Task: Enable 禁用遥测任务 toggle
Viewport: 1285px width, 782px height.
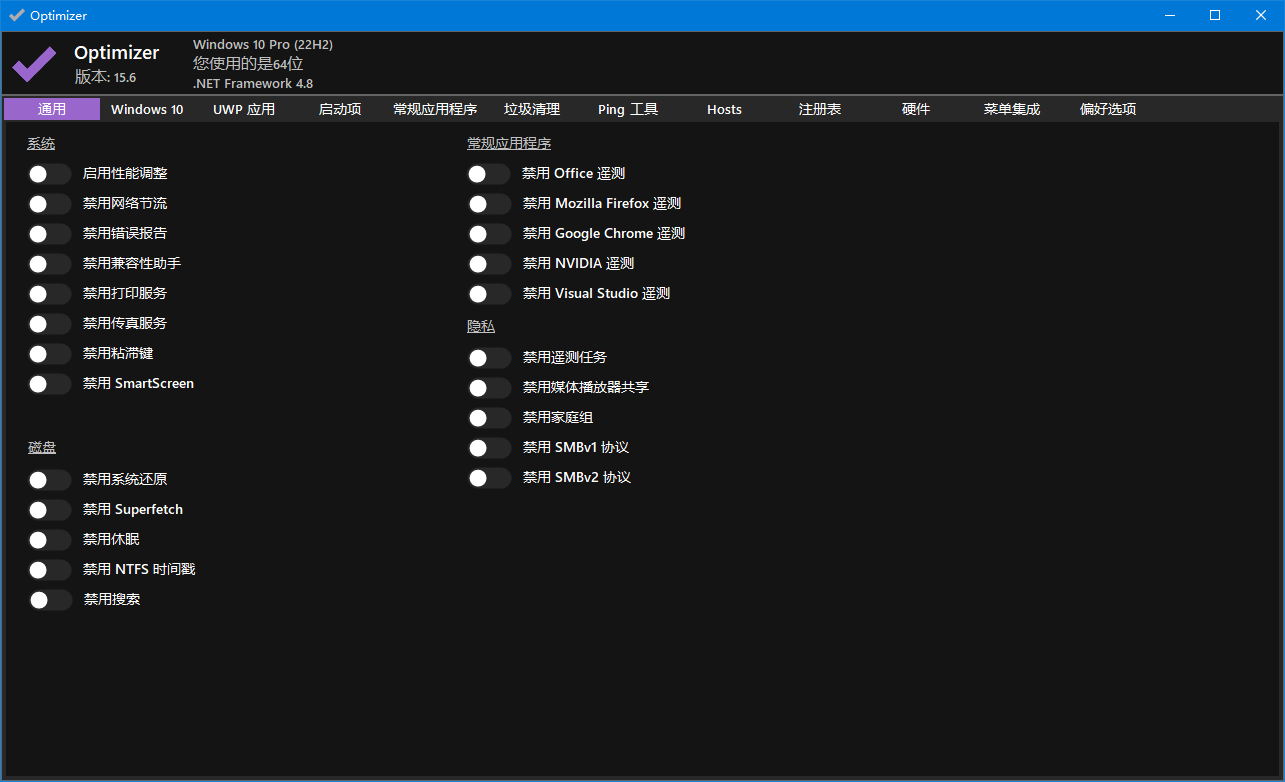Action: click(x=489, y=358)
